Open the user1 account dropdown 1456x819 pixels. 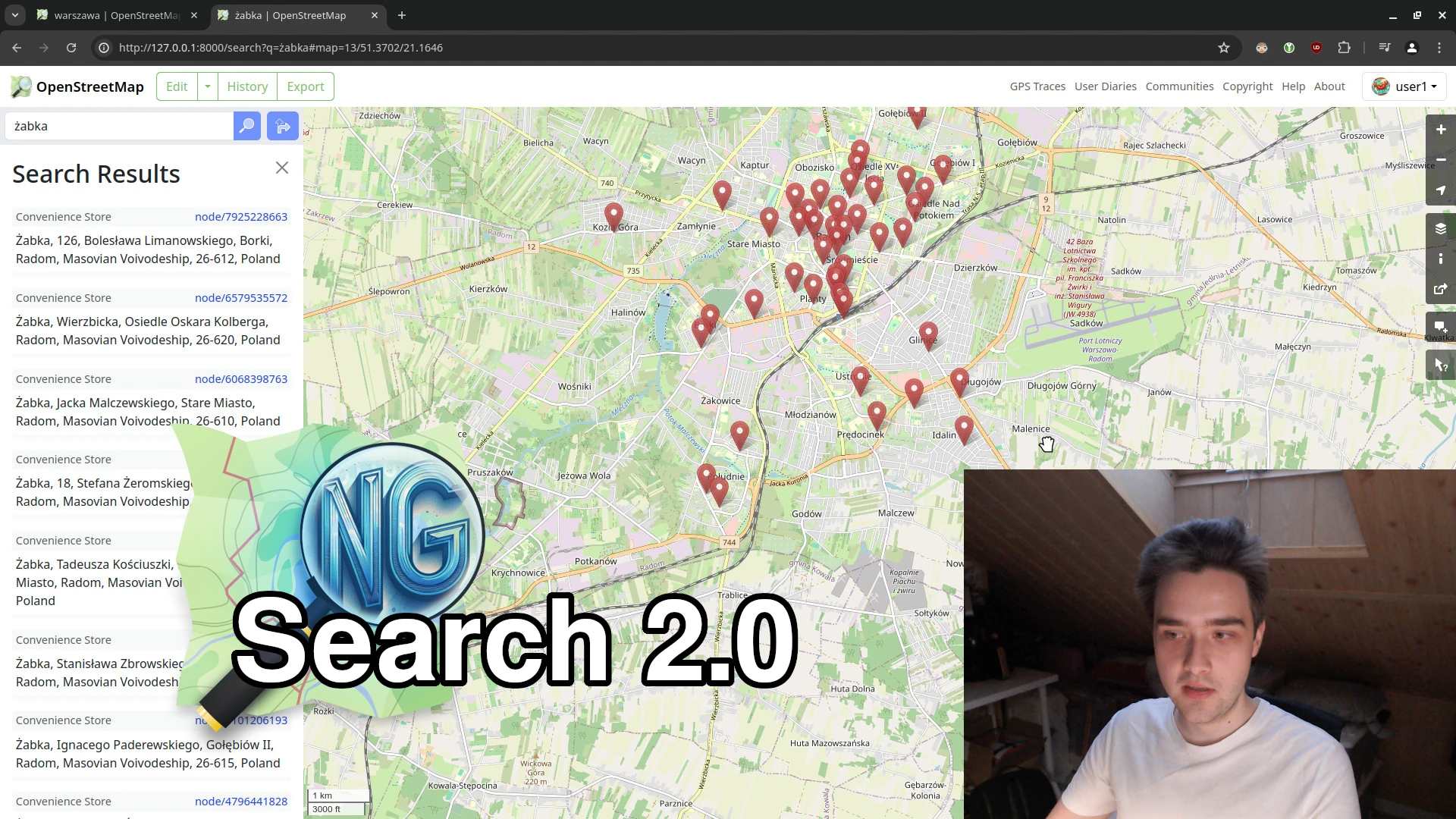click(1404, 86)
